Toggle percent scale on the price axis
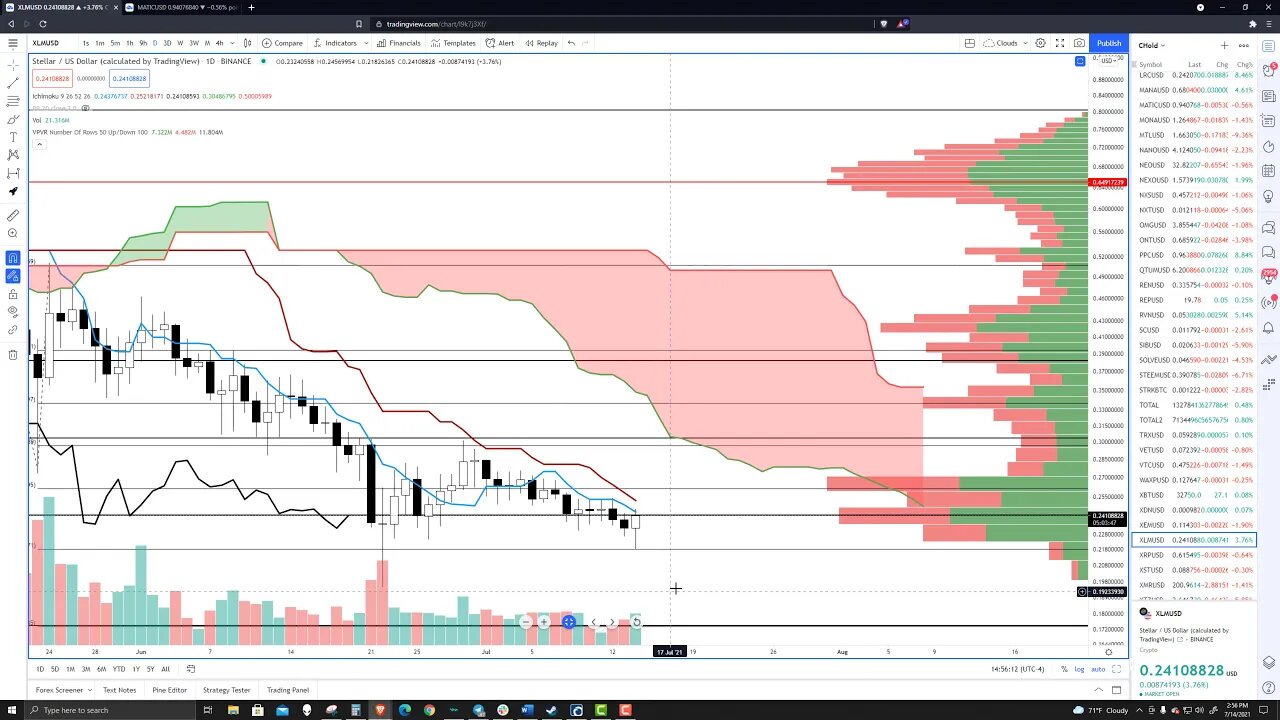The height and width of the screenshot is (720, 1280). [x=1064, y=669]
